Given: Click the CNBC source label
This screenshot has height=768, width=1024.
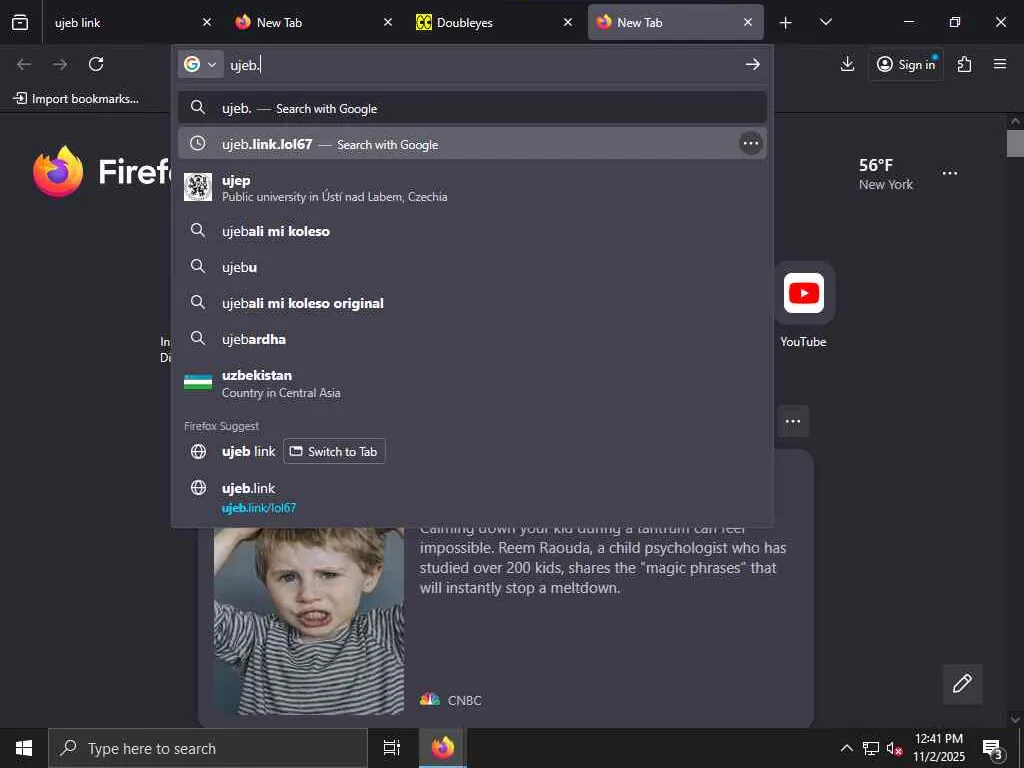Looking at the screenshot, I should [x=464, y=700].
